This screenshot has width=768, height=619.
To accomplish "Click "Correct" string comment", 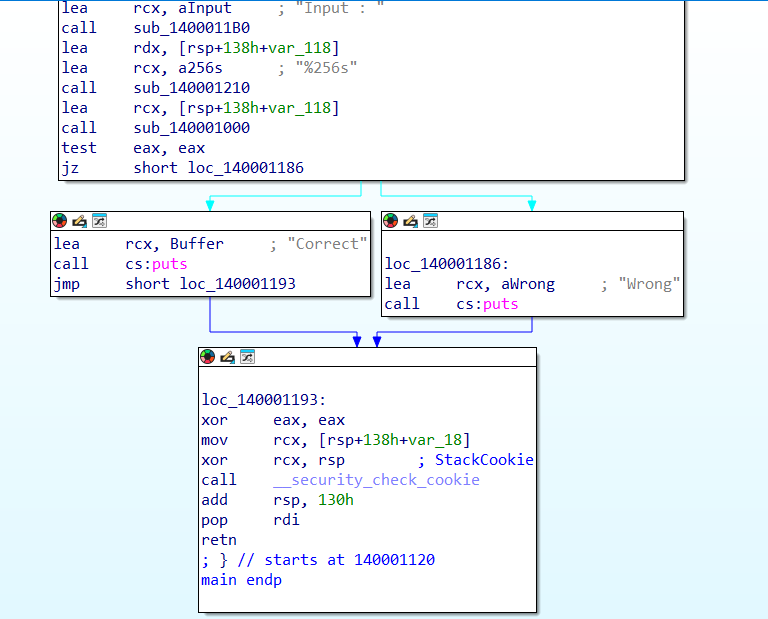I will point(327,244).
